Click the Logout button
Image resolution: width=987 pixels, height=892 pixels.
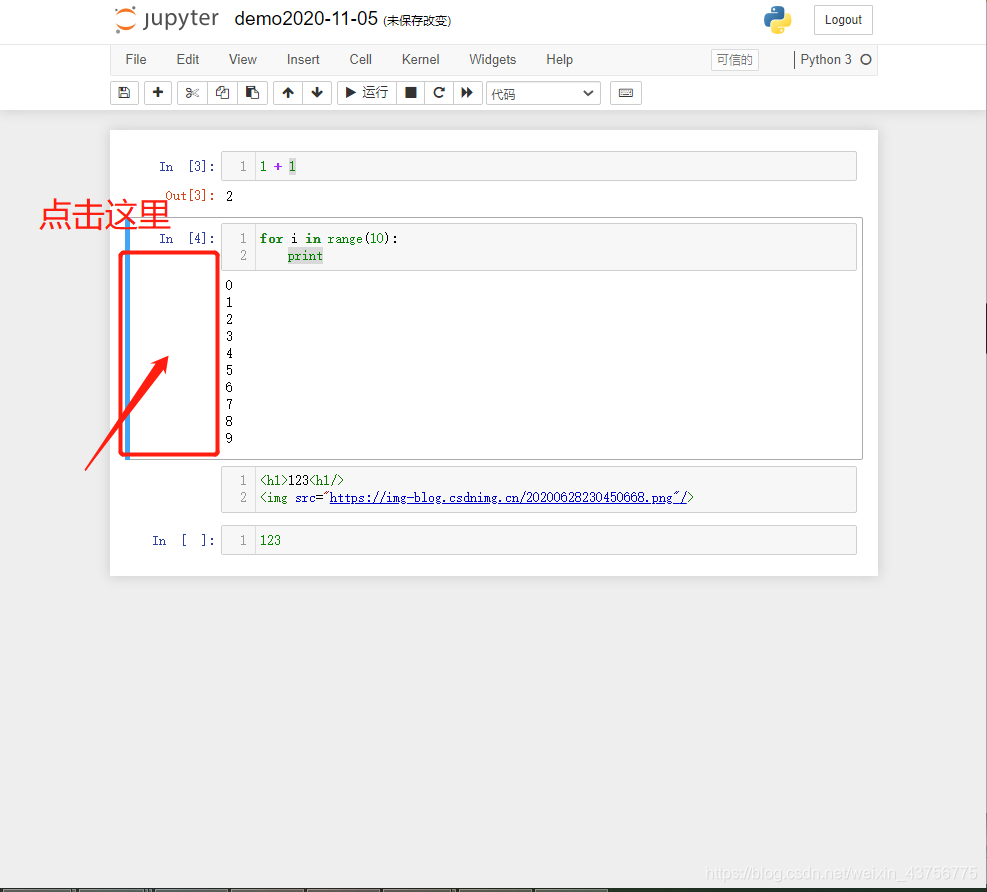coord(842,19)
